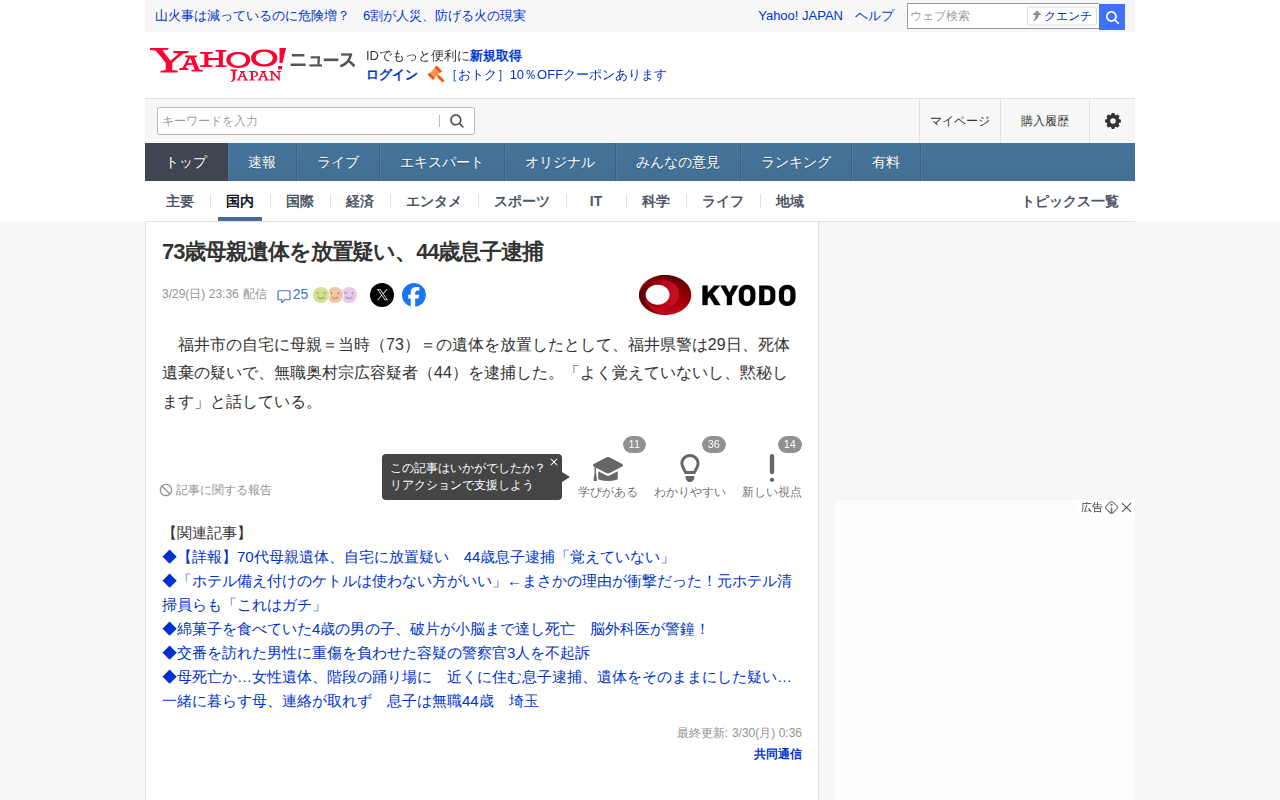Click the ログイン link
The width and height of the screenshot is (1280, 800).
[392, 75]
